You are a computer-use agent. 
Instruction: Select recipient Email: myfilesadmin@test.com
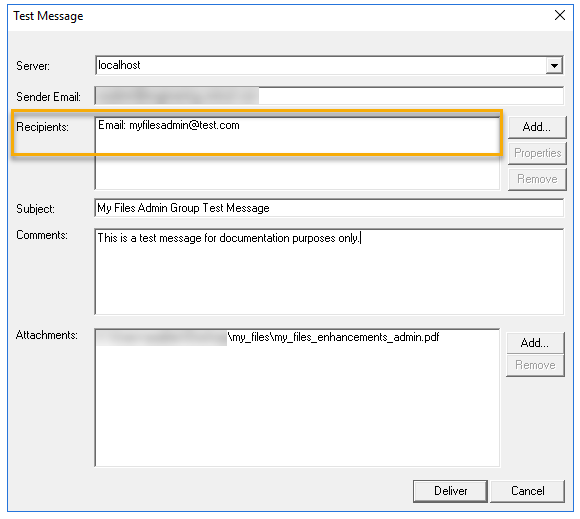169,125
